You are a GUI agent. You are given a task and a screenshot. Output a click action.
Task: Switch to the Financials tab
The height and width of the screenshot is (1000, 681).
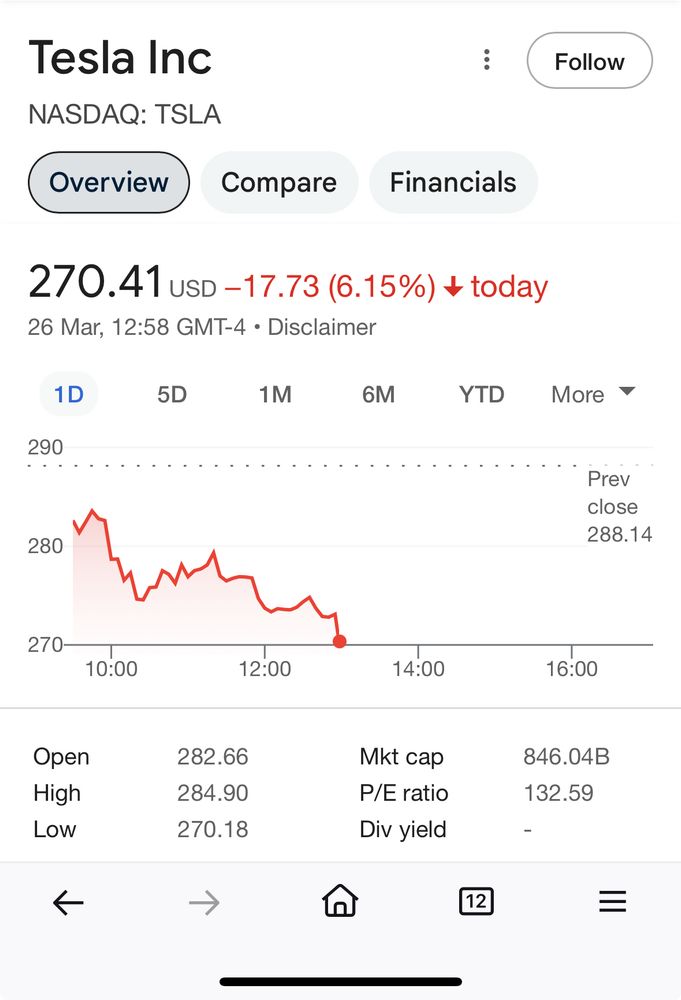[x=453, y=182]
